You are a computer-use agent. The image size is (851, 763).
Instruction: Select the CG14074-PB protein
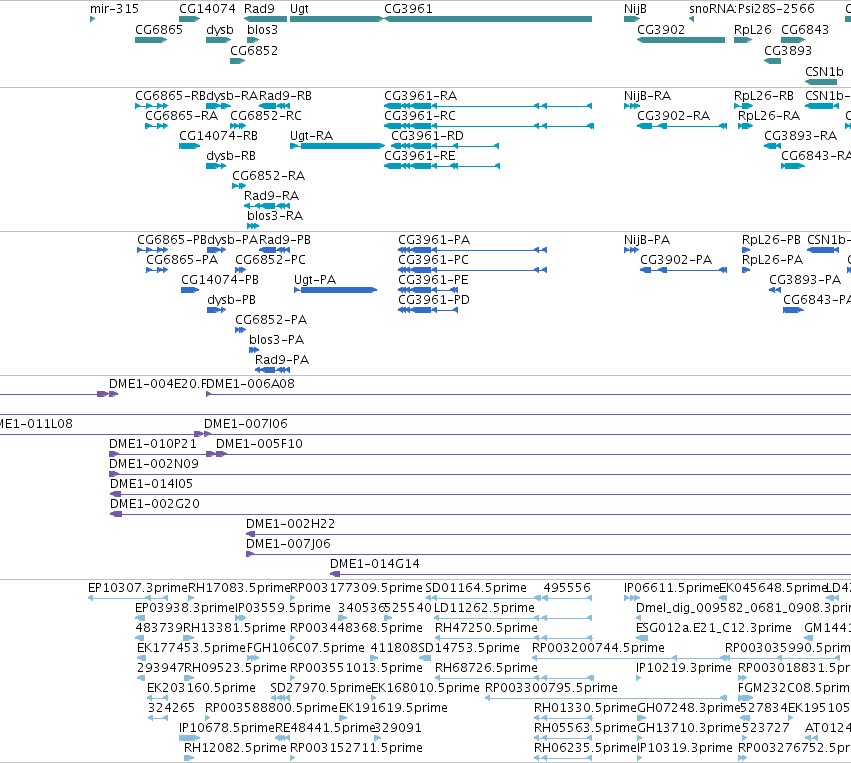tap(190, 290)
